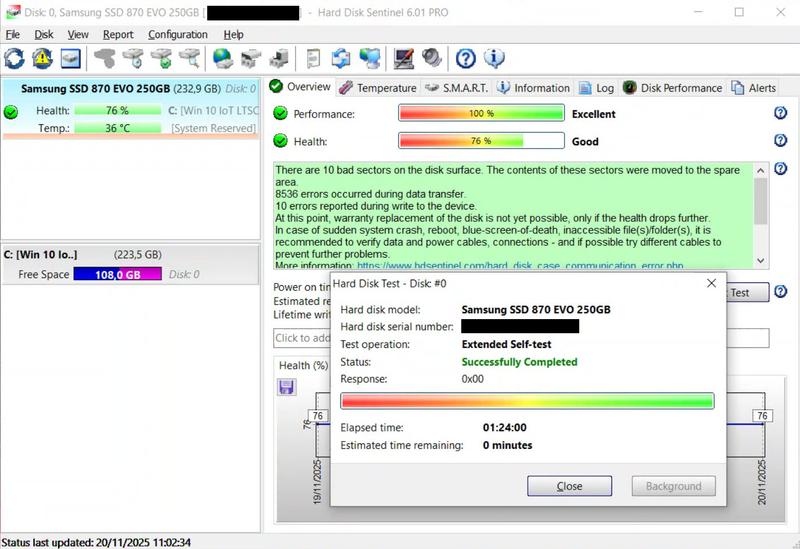Click the plain gray disk test toolbar icon
The height and width of the screenshot is (549, 800).
[105, 58]
